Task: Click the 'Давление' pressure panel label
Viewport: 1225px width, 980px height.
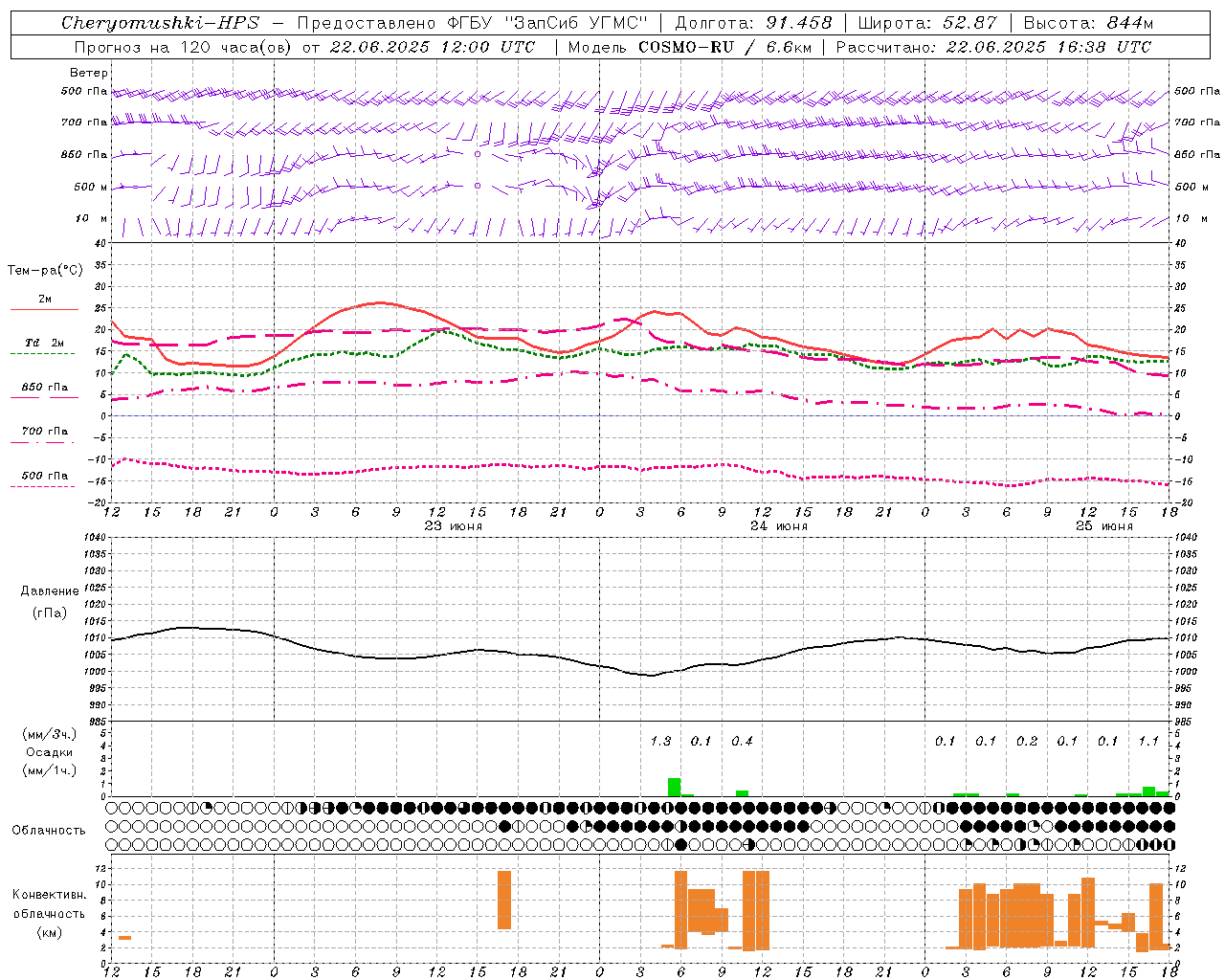Action: tap(50, 591)
